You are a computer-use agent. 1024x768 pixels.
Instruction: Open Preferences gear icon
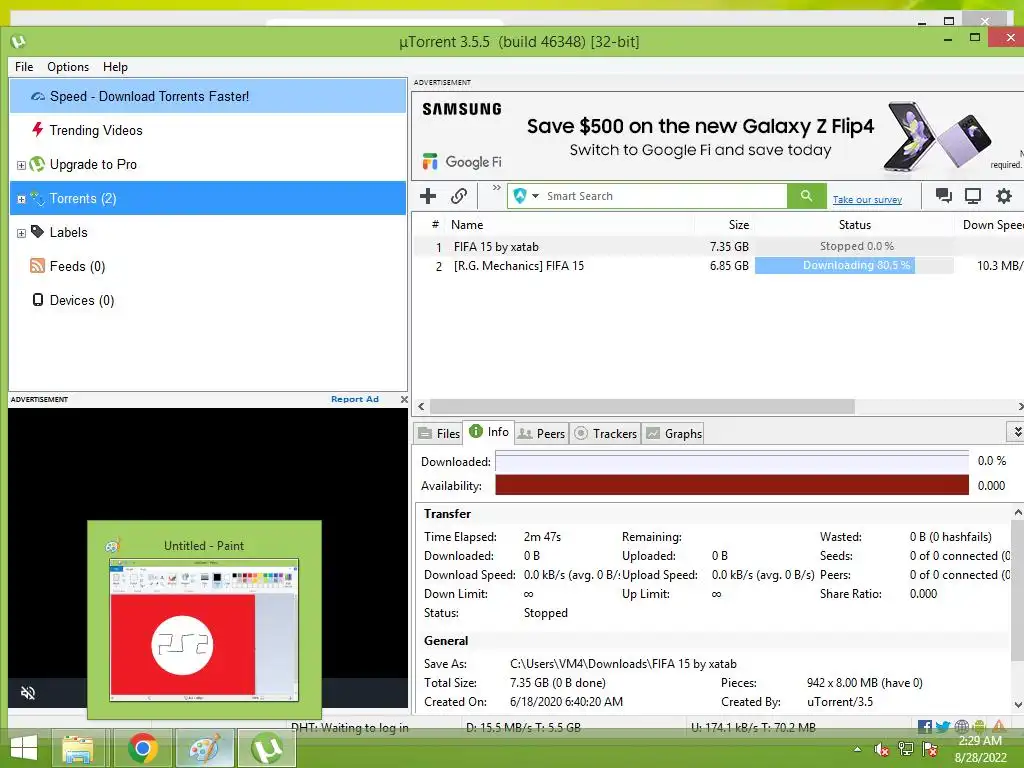click(1004, 196)
